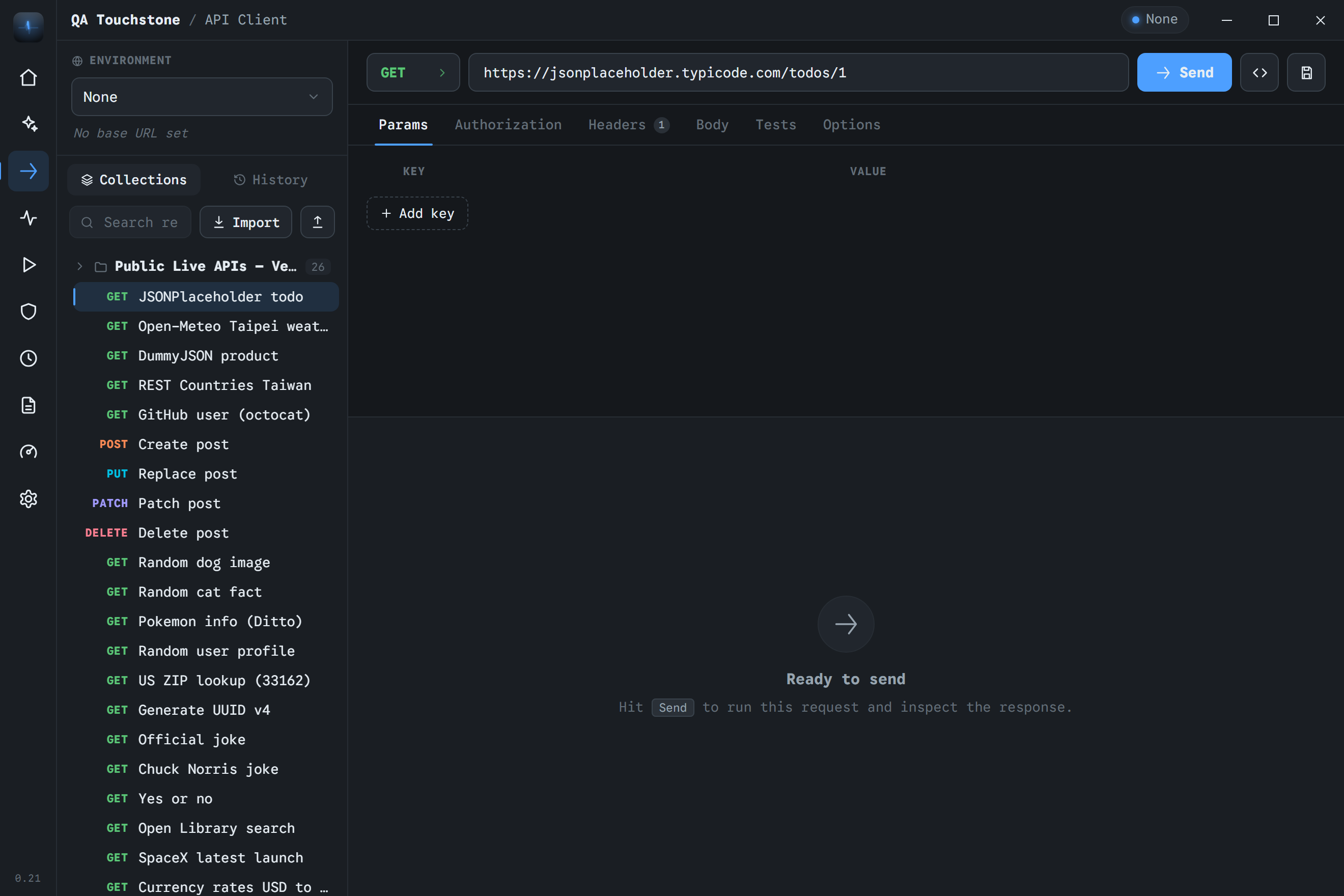Select the Collections tab
The width and height of the screenshot is (1344, 896).
coord(134,179)
